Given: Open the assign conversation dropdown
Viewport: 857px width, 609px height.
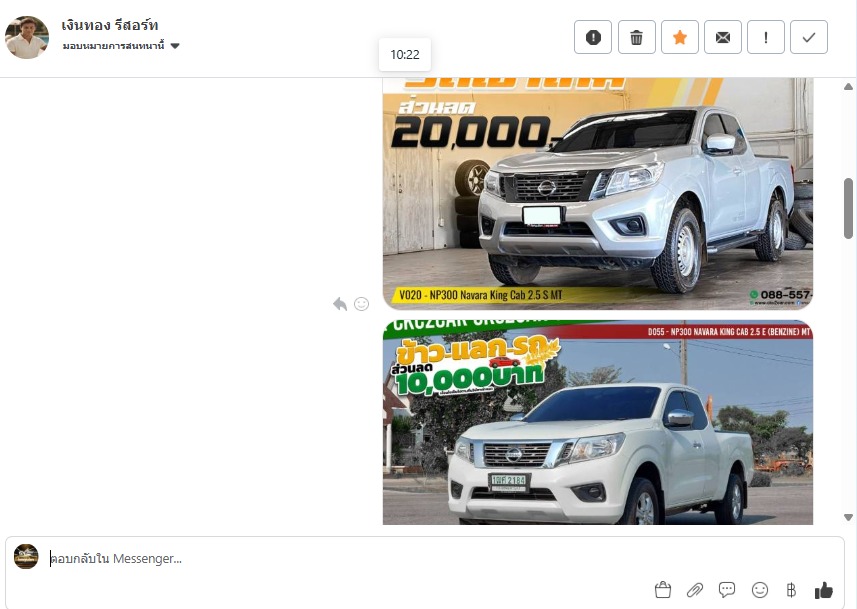Looking at the screenshot, I should point(121,46).
